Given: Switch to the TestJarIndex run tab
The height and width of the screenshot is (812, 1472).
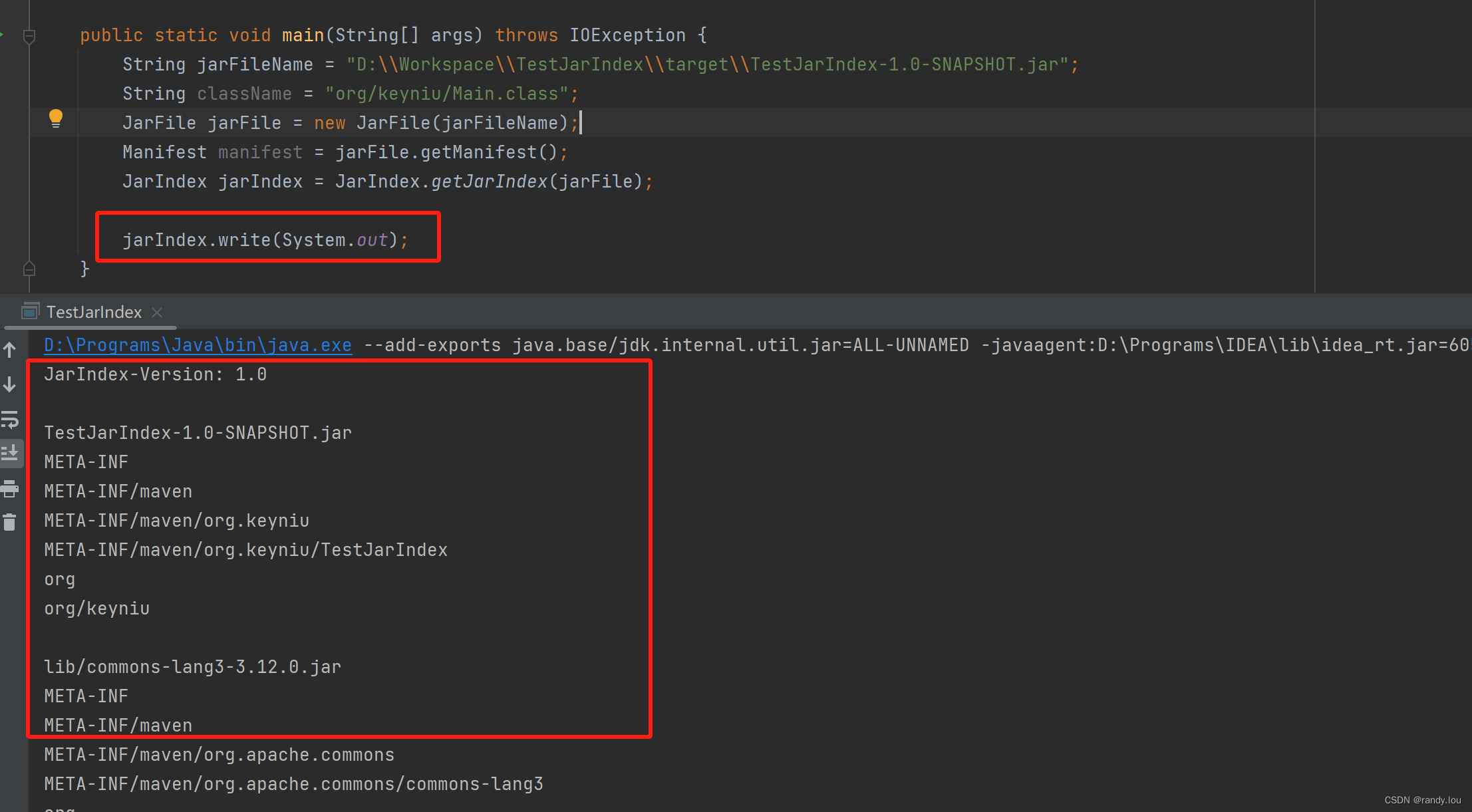Looking at the screenshot, I should (x=93, y=312).
